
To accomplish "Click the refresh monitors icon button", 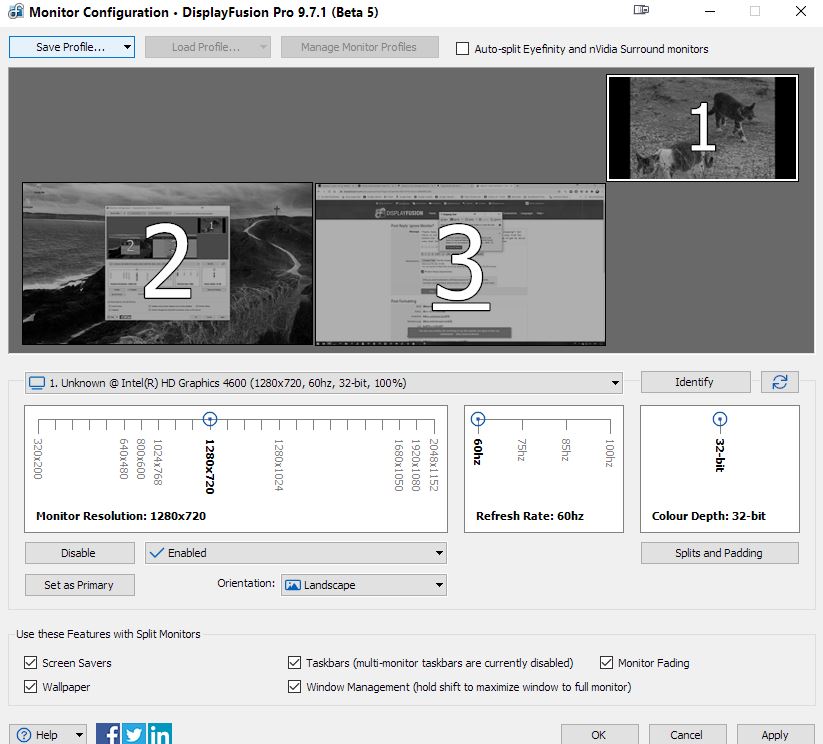I will 779,382.
